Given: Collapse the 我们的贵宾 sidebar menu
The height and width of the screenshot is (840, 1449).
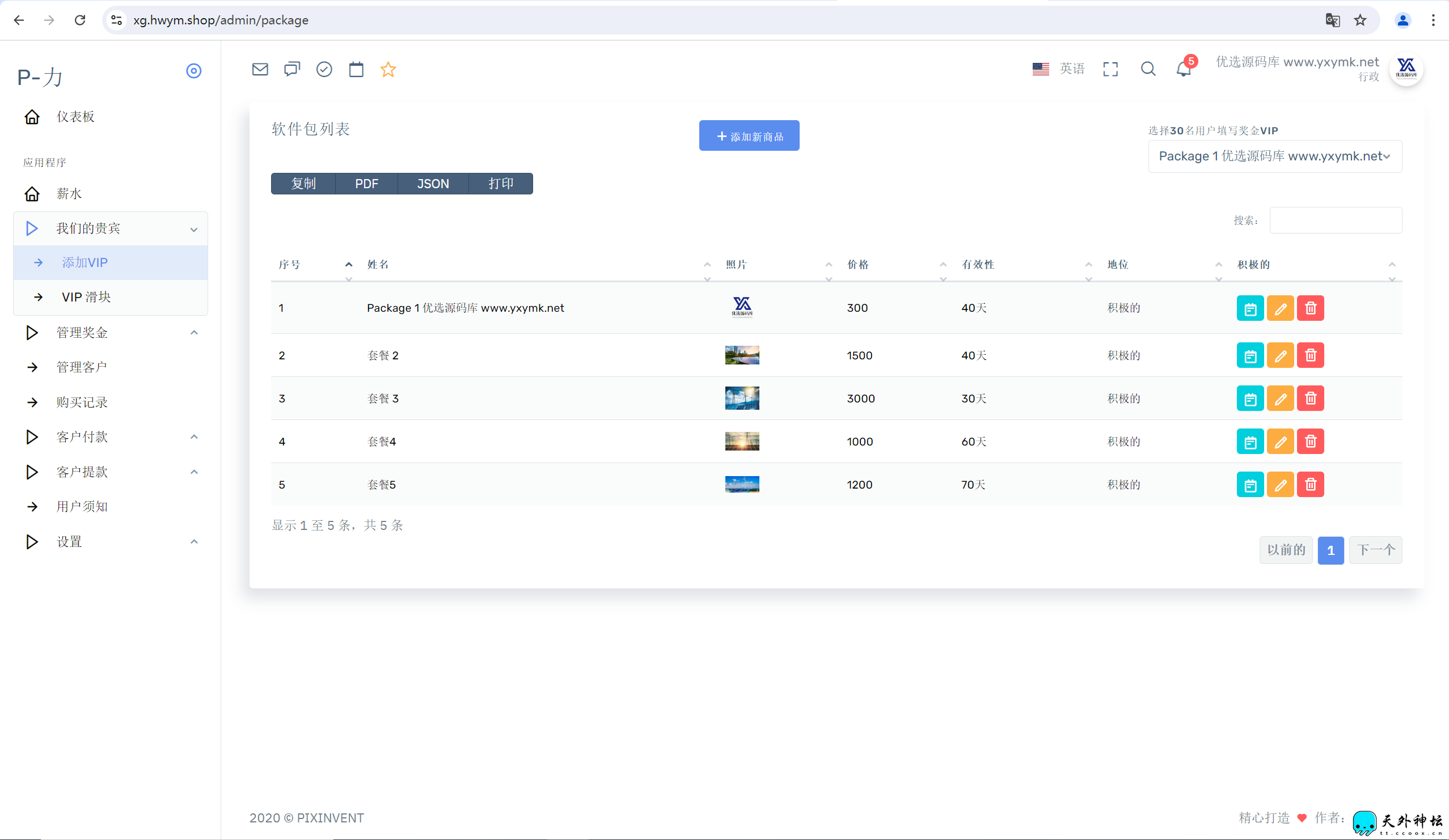Looking at the screenshot, I should tap(111, 228).
